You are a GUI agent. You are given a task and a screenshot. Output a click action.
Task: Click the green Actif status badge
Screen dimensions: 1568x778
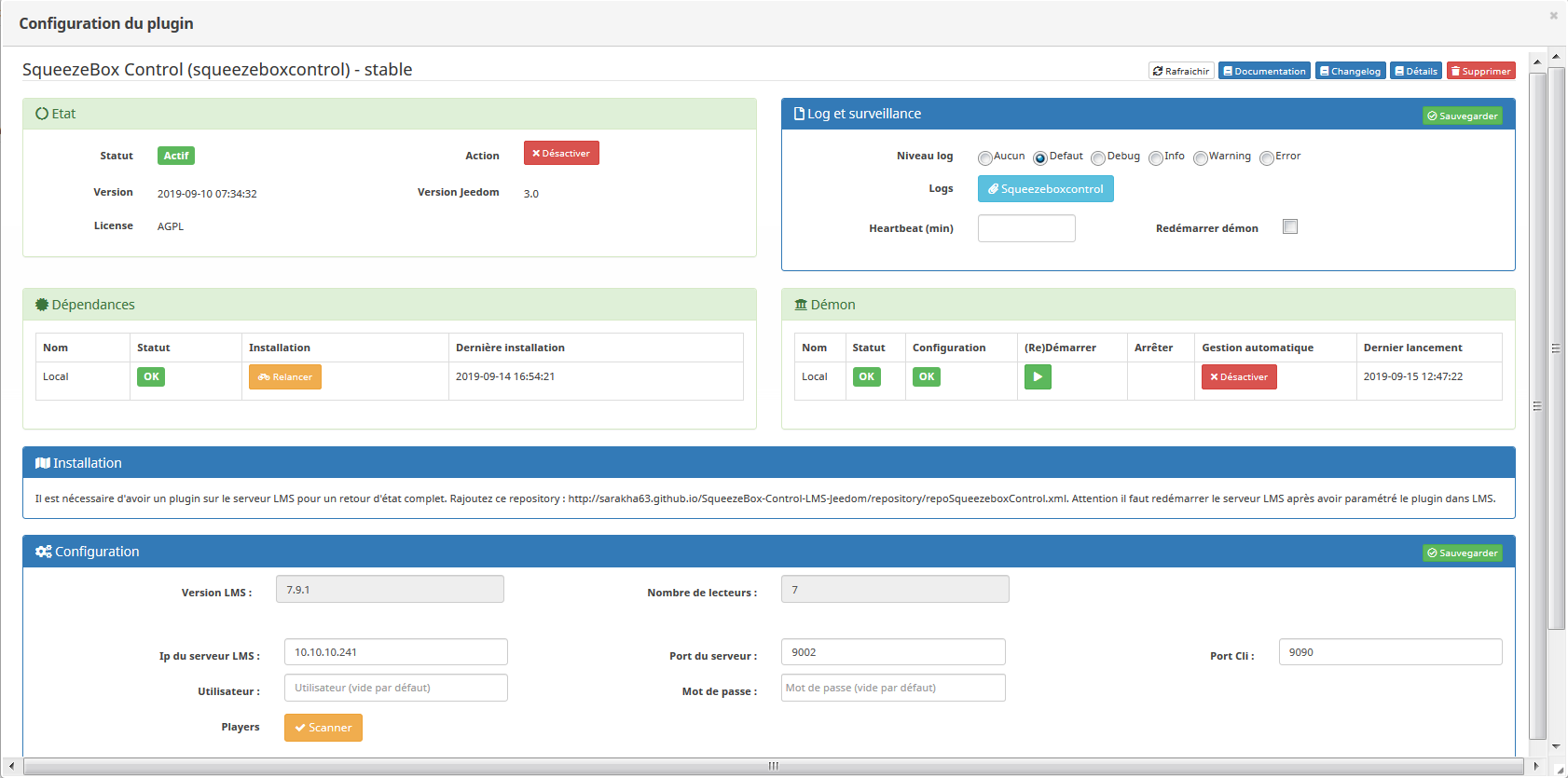[176, 156]
